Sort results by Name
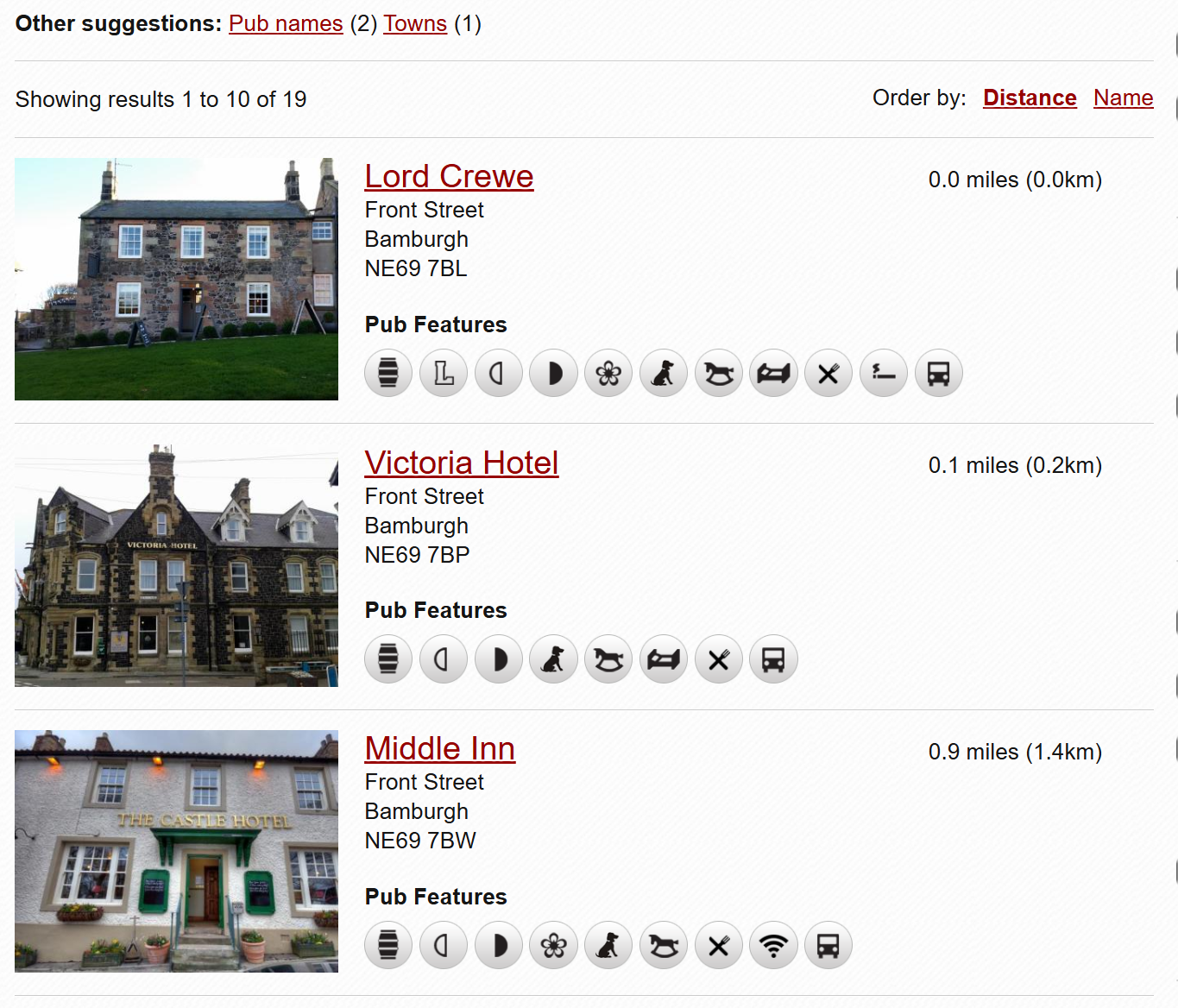The image size is (1178, 1008). [x=1123, y=98]
